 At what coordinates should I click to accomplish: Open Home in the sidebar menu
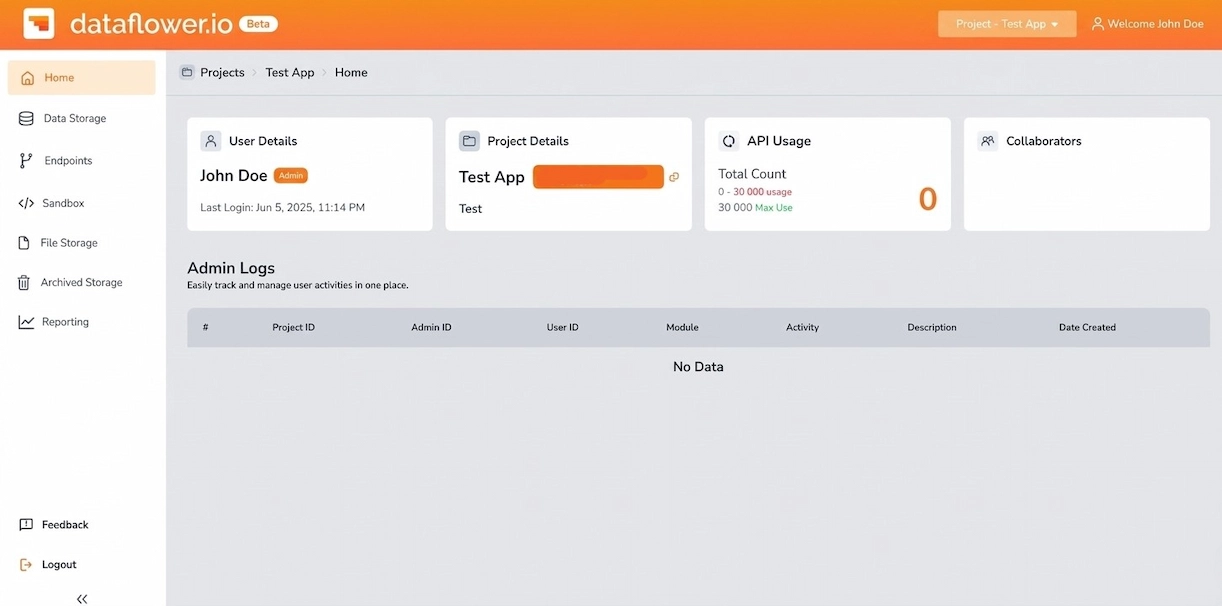pos(82,78)
